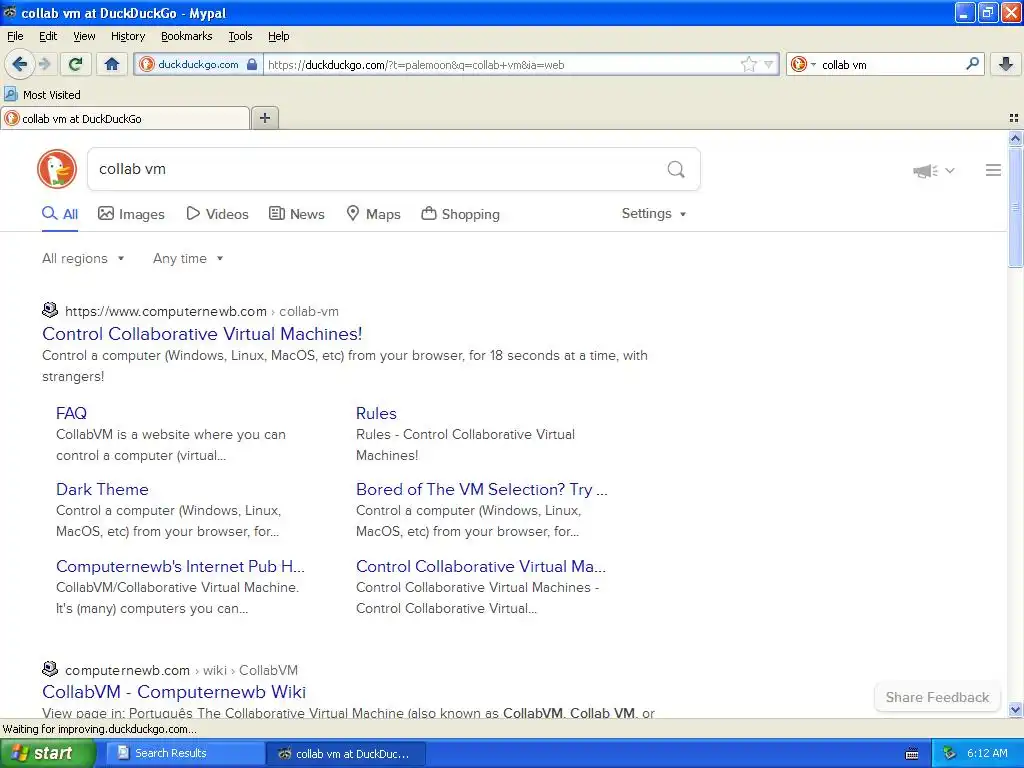Expand the Settings dropdown
Screen dimensions: 1024x768
click(x=654, y=214)
